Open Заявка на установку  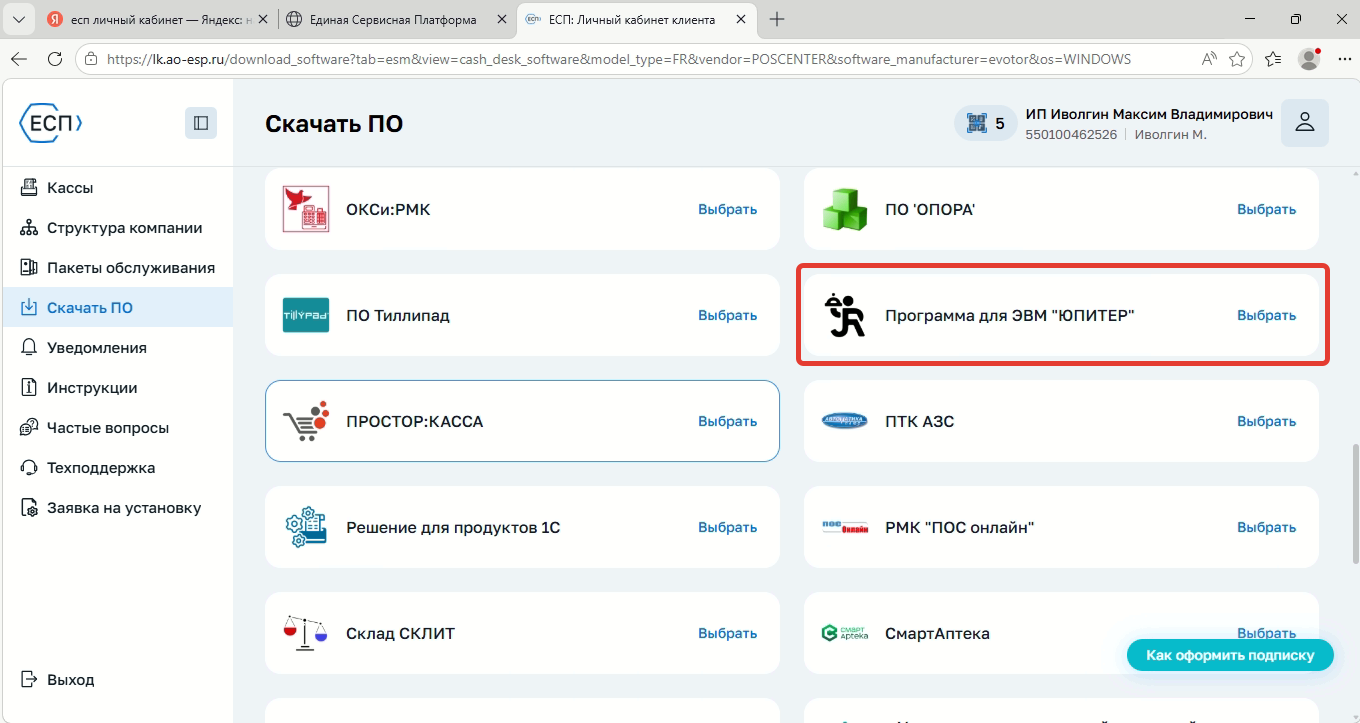(116, 508)
